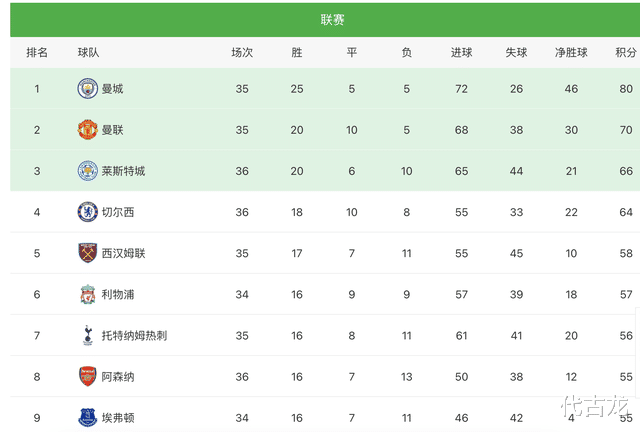Click the Manchester City club crest

pos(88,89)
